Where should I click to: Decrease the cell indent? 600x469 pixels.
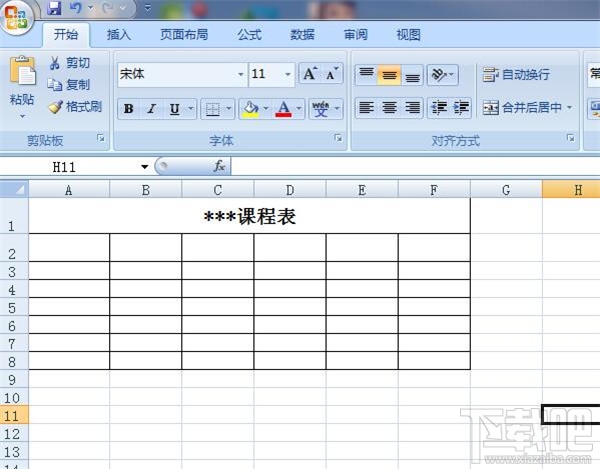(x=439, y=107)
